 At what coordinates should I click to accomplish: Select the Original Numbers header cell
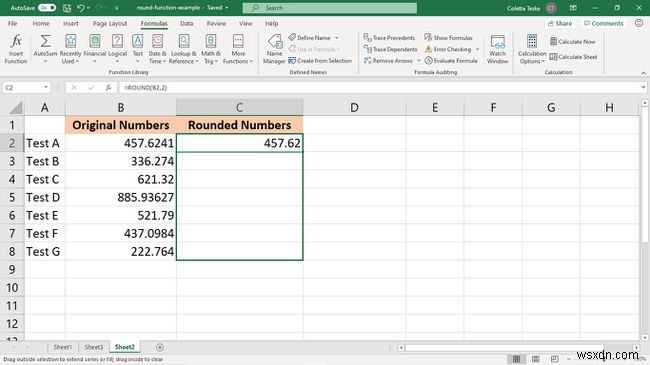coord(121,125)
